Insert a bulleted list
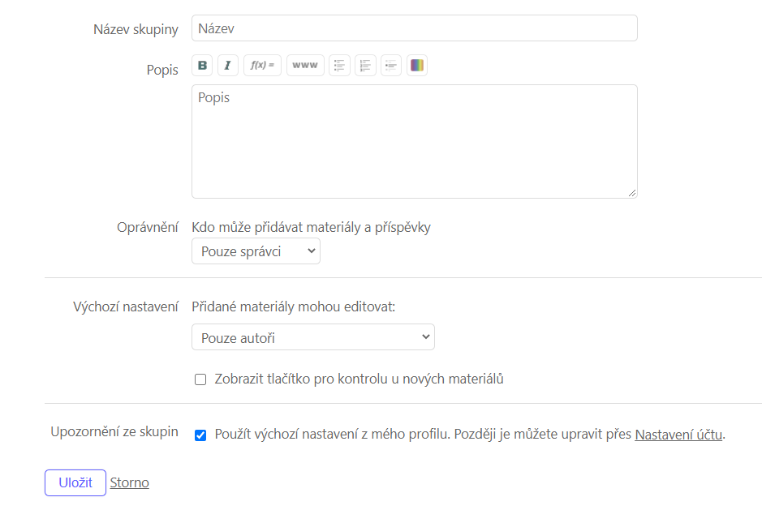The image size is (762, 510). tap(340, 65)
